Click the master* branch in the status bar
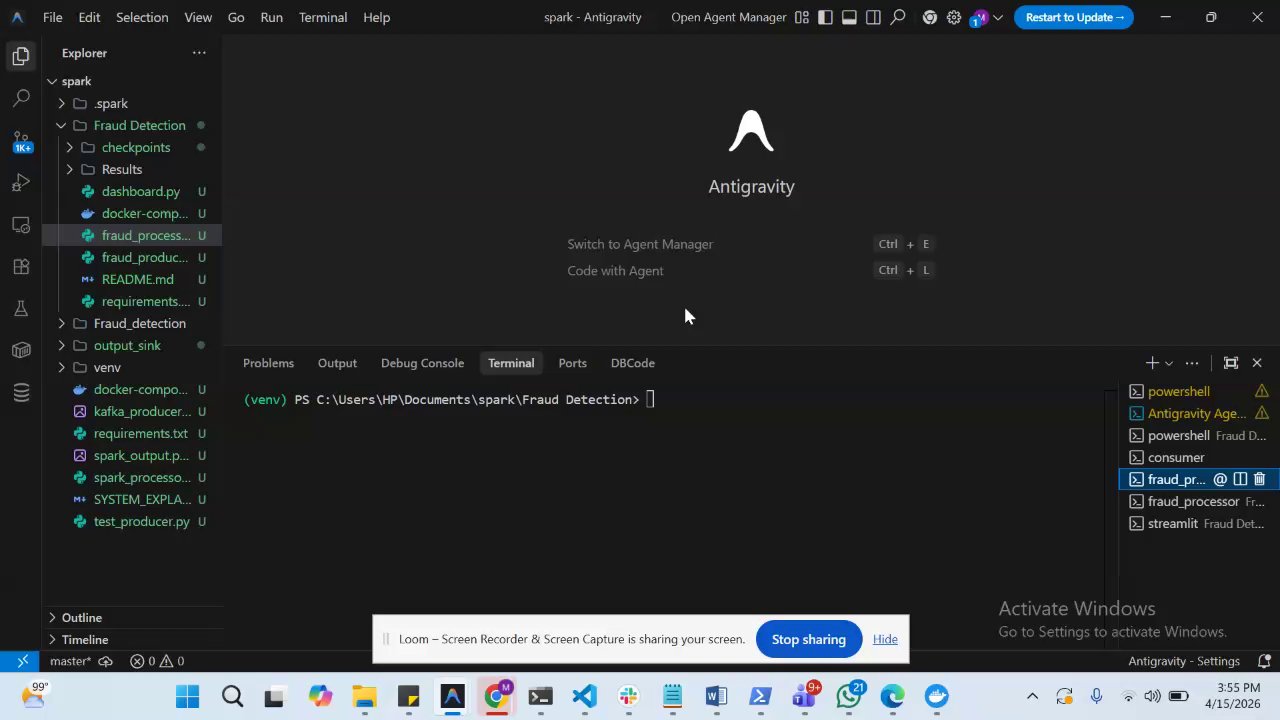This screenshot has width=1280, height=720. point(70,661)
